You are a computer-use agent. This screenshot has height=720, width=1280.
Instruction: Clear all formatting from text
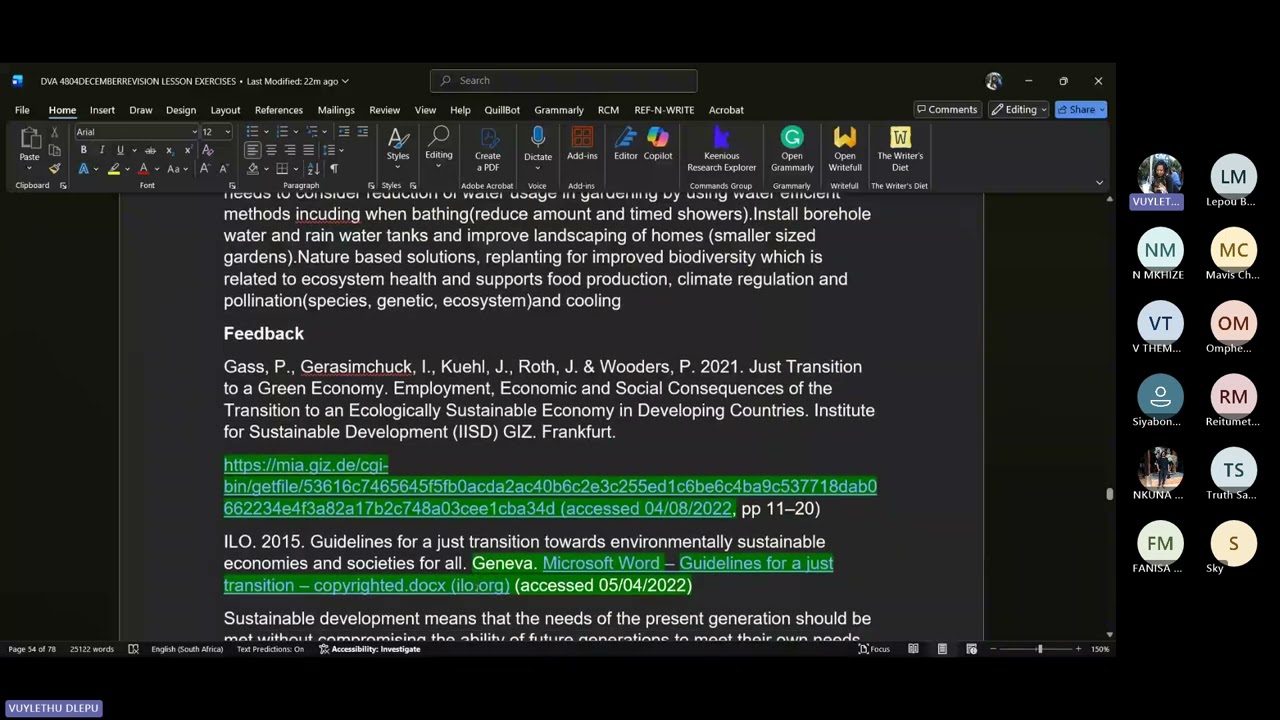pos(207,150)
